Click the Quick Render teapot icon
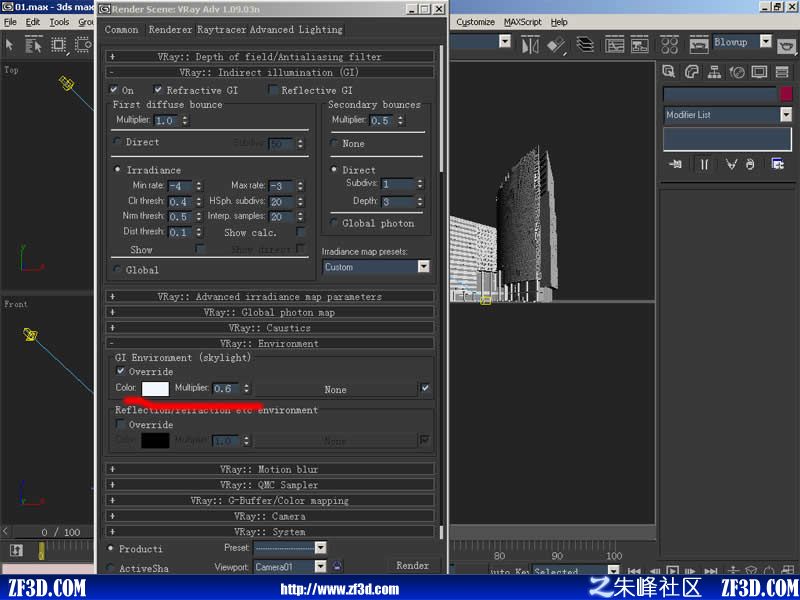The image size is (800, 600). [787, 47]
